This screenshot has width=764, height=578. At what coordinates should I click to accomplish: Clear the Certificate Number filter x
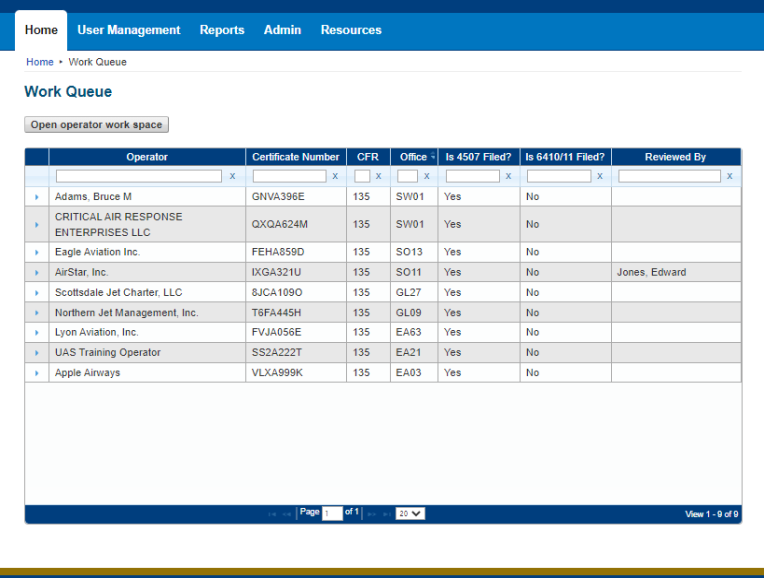pos(335,176)
